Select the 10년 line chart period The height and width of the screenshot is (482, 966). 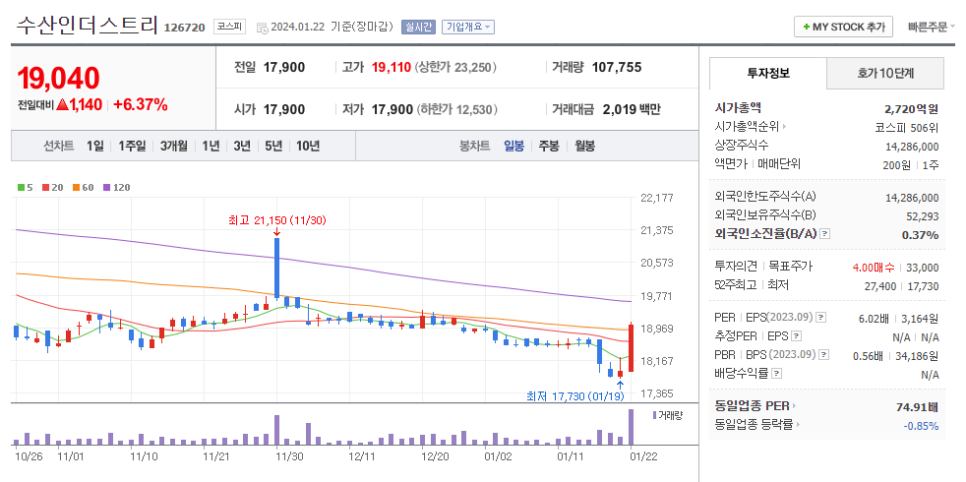click(x=307, y=146)
